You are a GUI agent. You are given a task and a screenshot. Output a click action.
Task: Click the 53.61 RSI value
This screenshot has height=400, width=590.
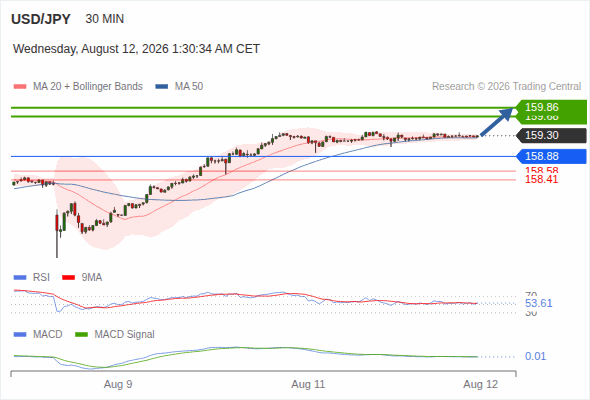538,303
